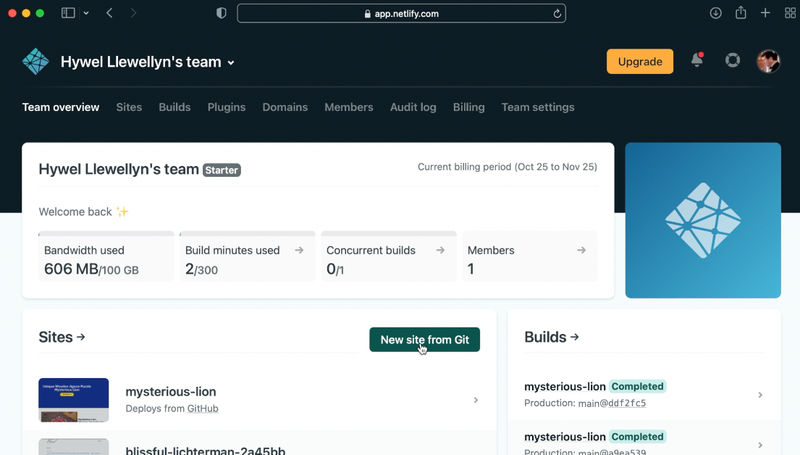This screenshot has height=455, width=800.
Task: Open the support lifebuoy icon
Action: coord(733,61)
